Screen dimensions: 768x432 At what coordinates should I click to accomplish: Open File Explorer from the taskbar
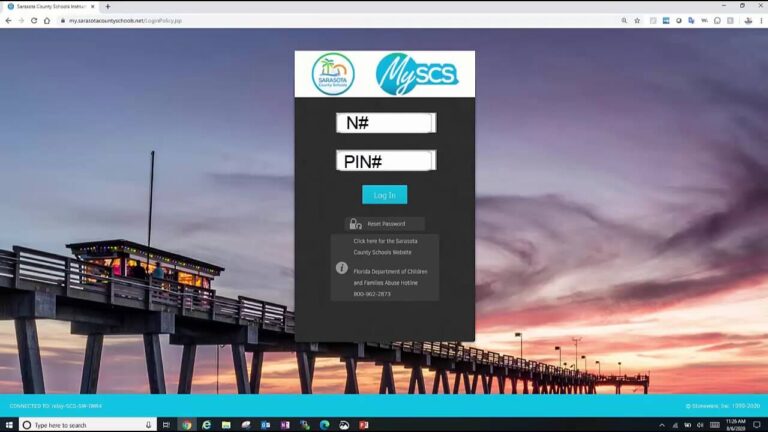coord(226,425)
